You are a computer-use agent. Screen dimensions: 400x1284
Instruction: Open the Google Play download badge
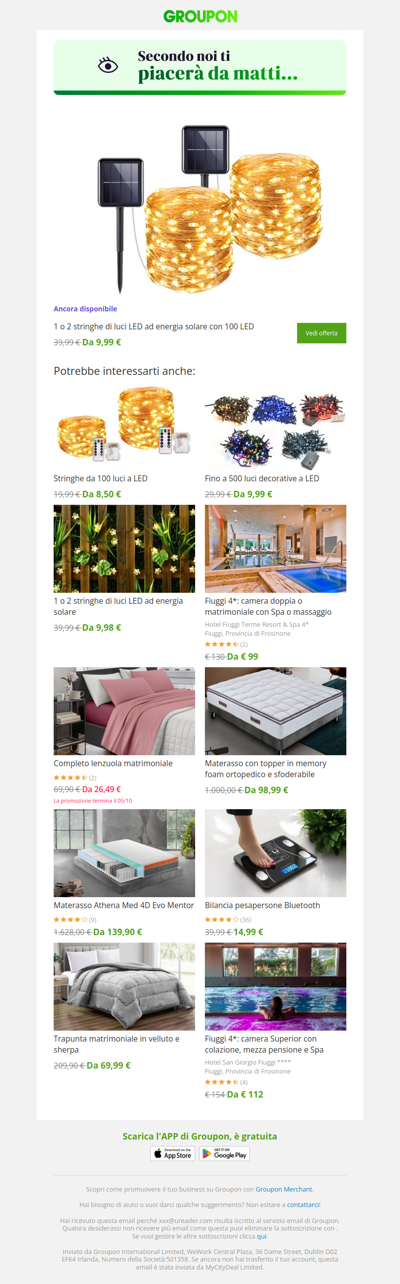pyautogui.click(x=224, y=1153)
